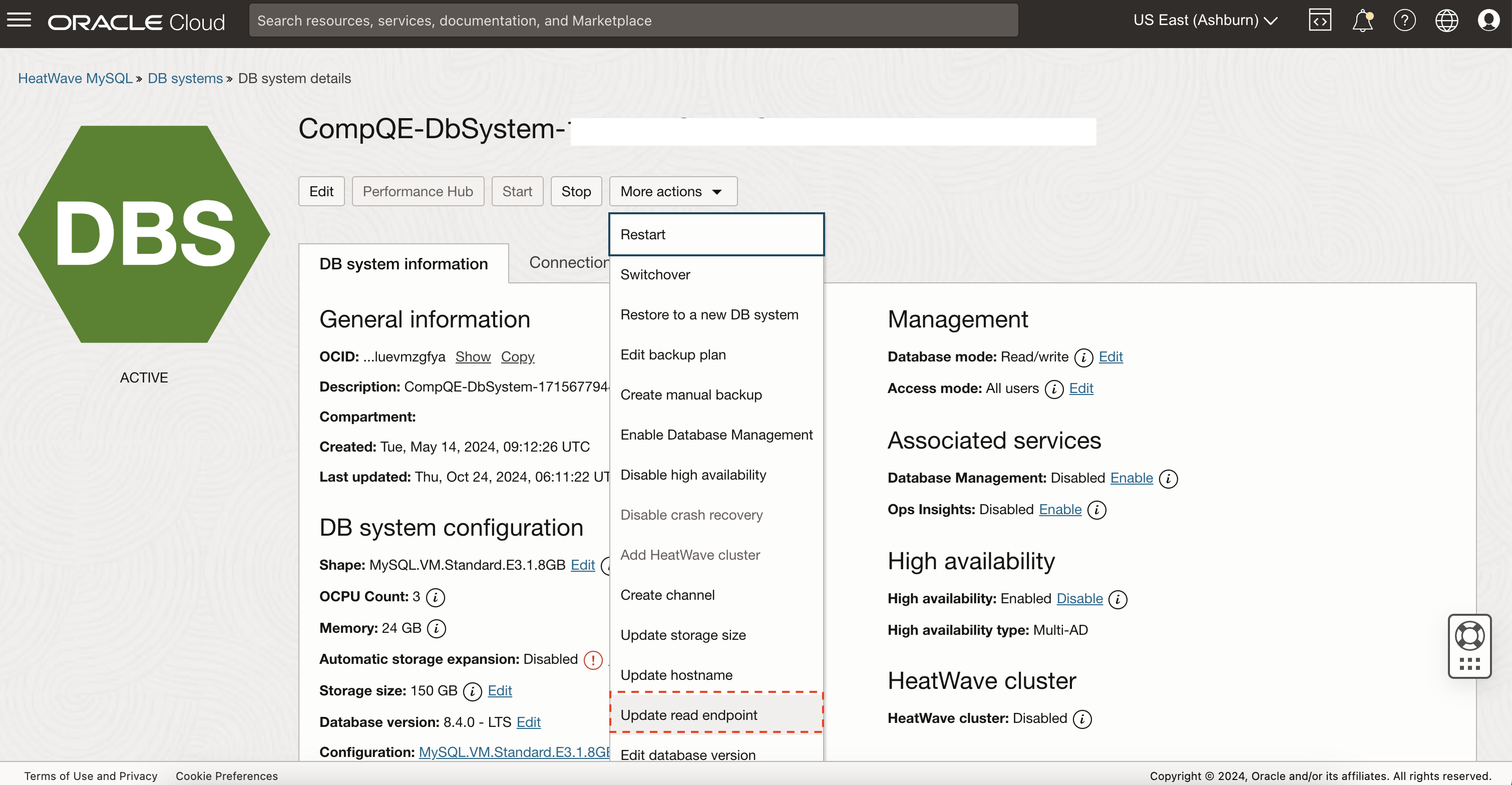Image resolution: width=1512 pixels, height=785 pixels.
Task: Change language using the globe icon
Action: pyautogui.click(x=1447, y=20)
